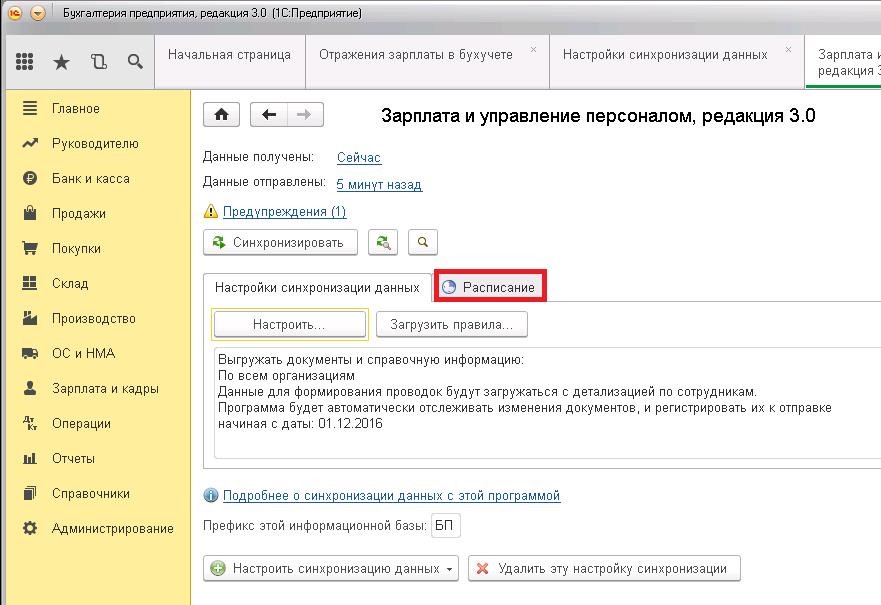Viewport: 881px width, 605px height.
Task: Open the orange main menu dropdown arrow
Action: click(38, 12)
